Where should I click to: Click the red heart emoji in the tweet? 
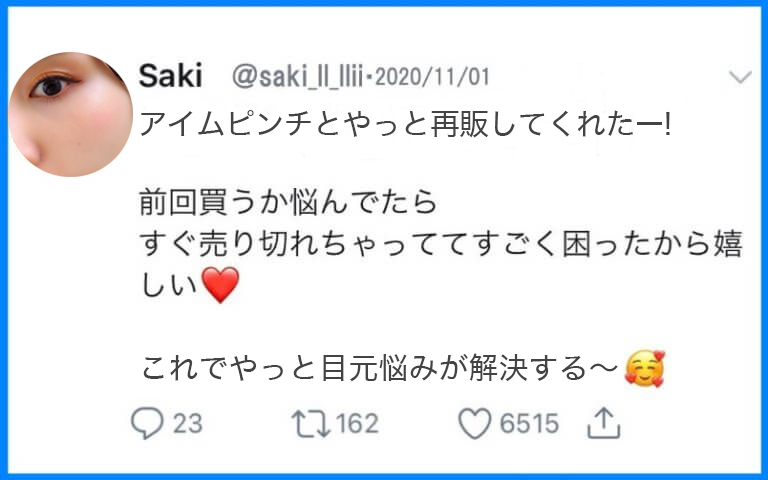(220, 289)
